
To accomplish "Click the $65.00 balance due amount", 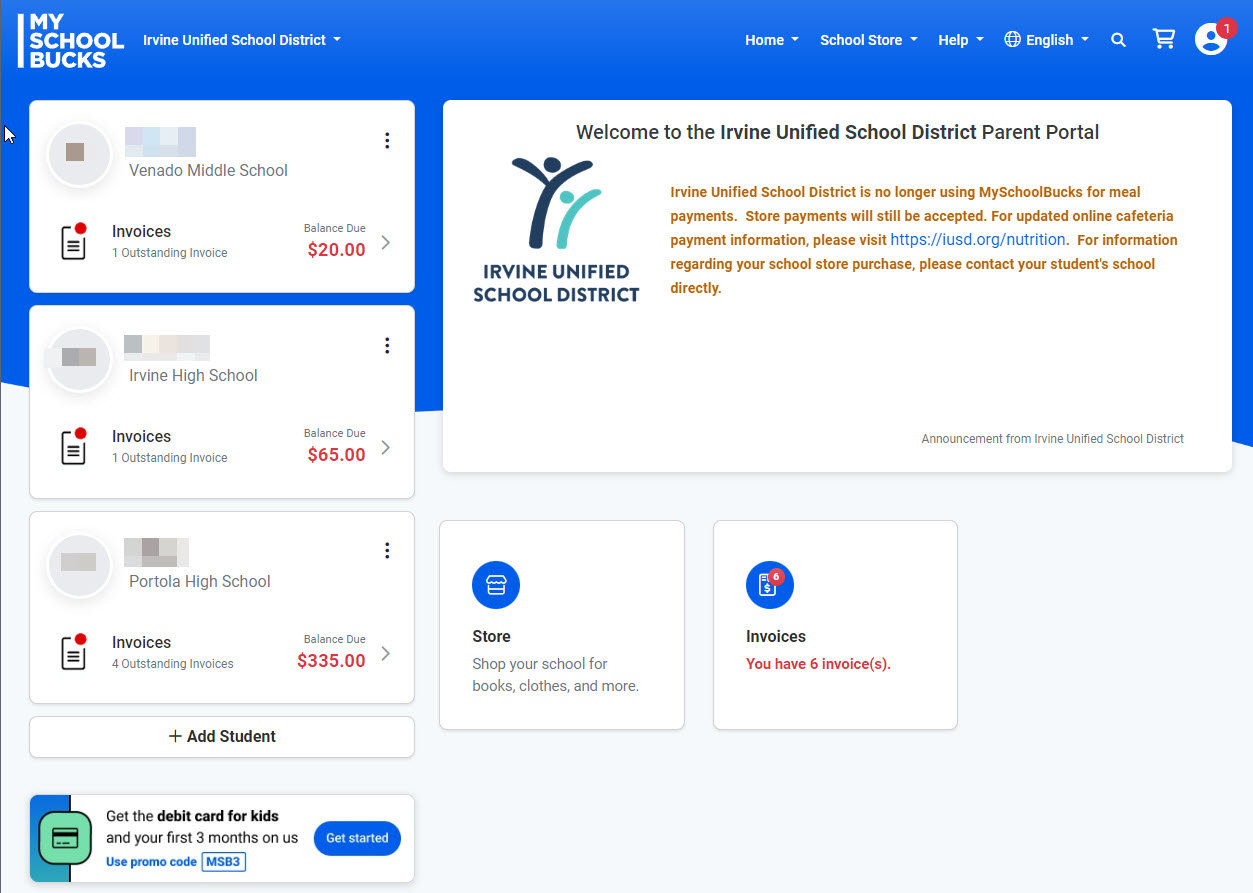I will pyautogui.click(x=336, y=455).
